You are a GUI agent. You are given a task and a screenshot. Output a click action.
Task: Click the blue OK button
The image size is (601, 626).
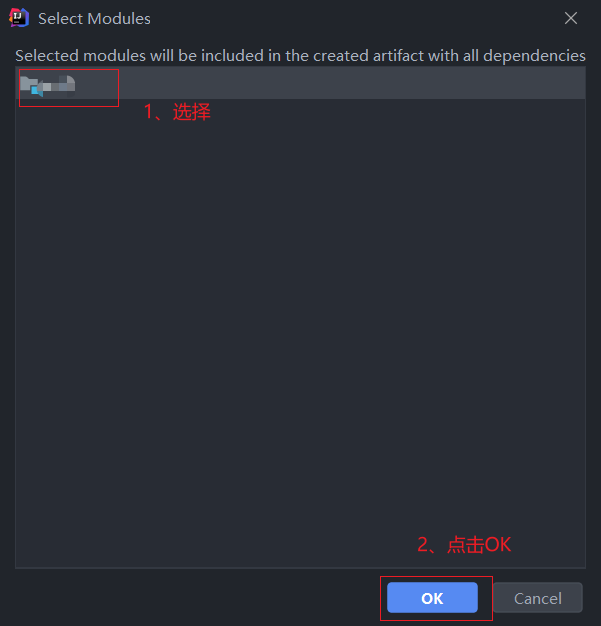(x=432, y=598)
